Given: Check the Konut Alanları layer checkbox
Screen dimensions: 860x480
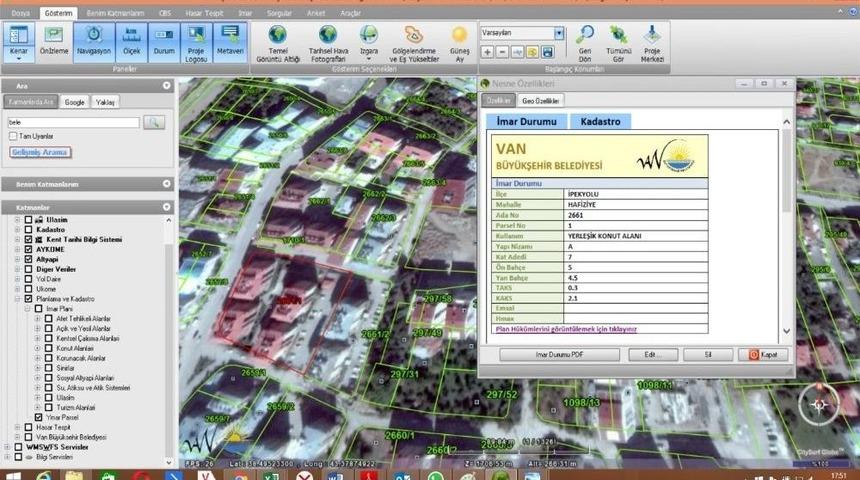Looking at the screenshot, I should coord(48,350).
